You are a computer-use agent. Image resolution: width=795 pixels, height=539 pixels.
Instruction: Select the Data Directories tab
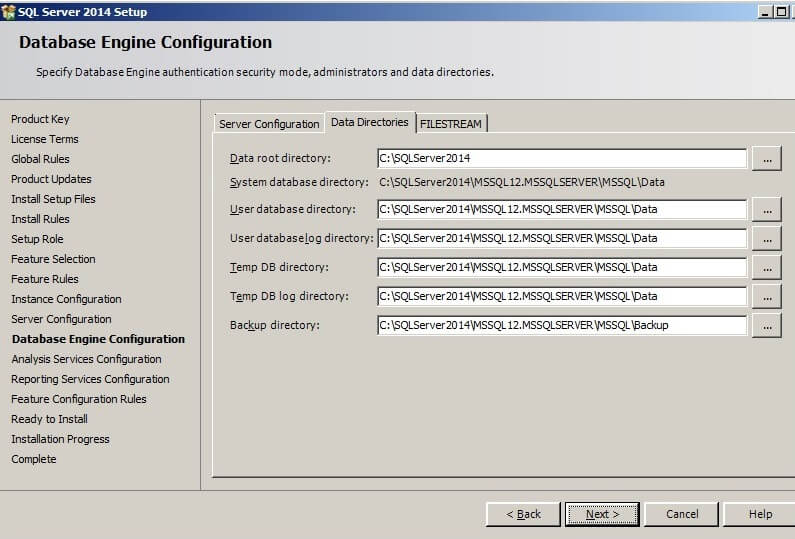click(369, 122)
